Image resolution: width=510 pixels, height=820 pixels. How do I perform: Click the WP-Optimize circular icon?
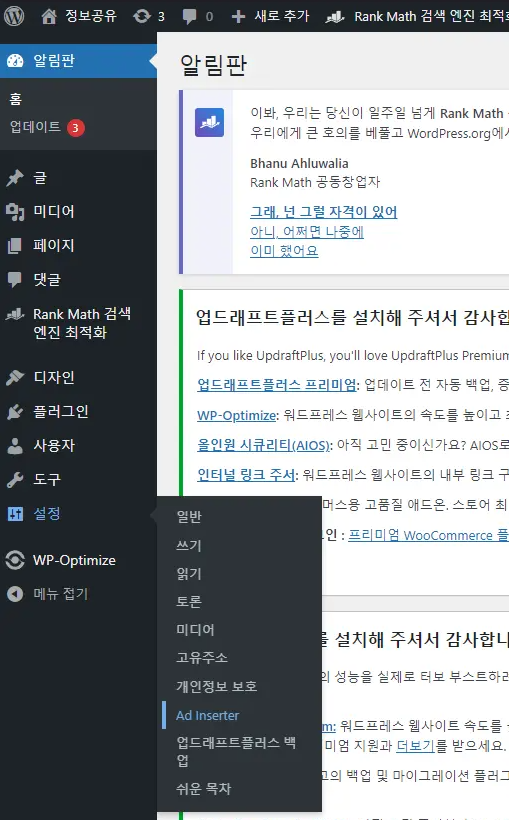(15, 560)
